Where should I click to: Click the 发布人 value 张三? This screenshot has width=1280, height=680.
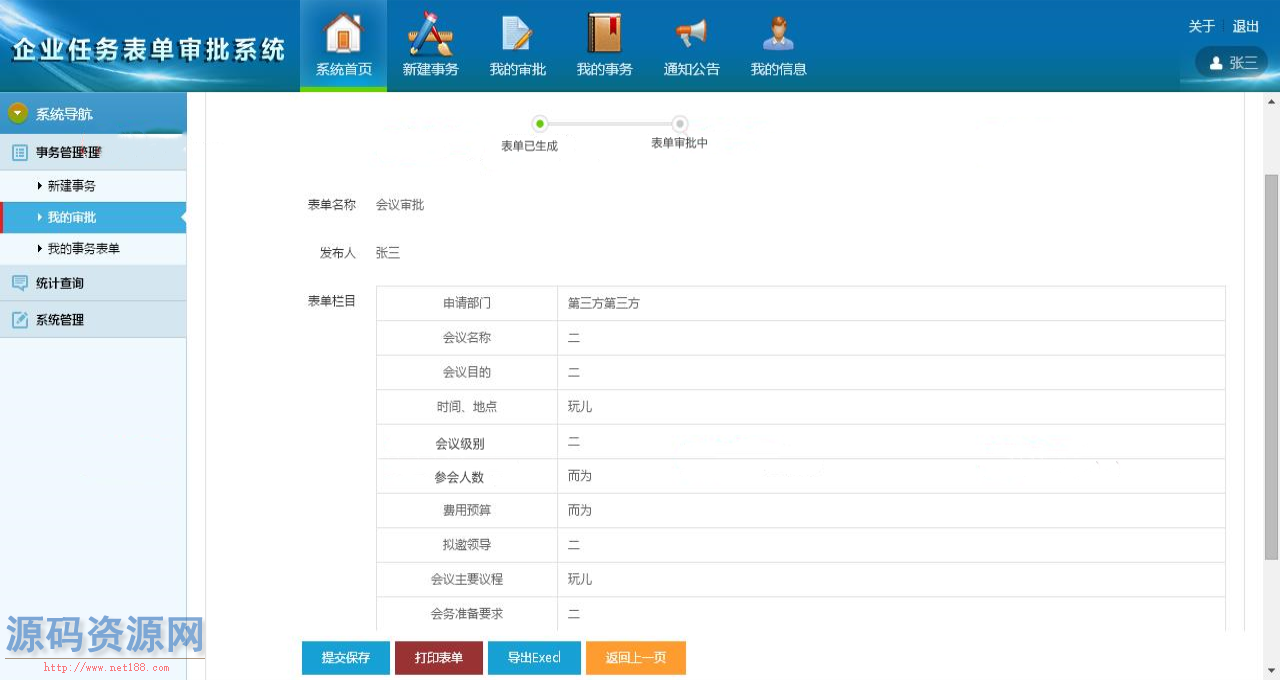pos(388,253)
